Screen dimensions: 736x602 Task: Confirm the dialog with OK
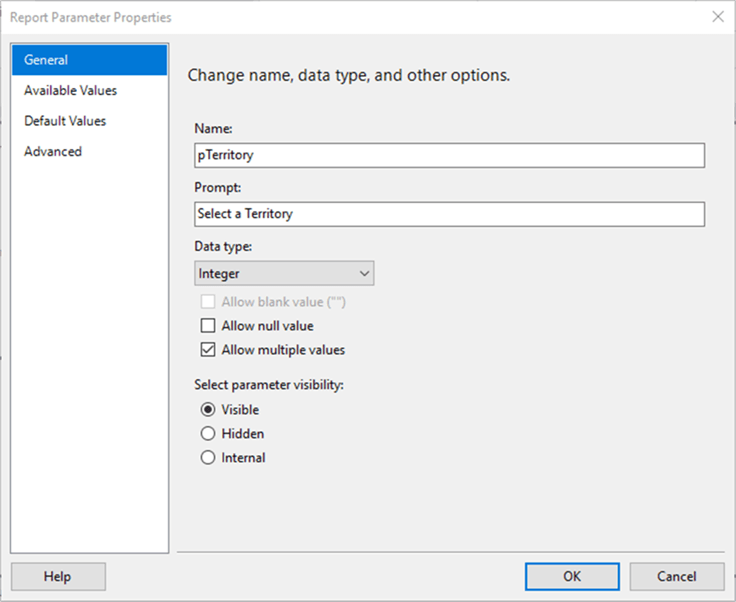tap(571, 576)
